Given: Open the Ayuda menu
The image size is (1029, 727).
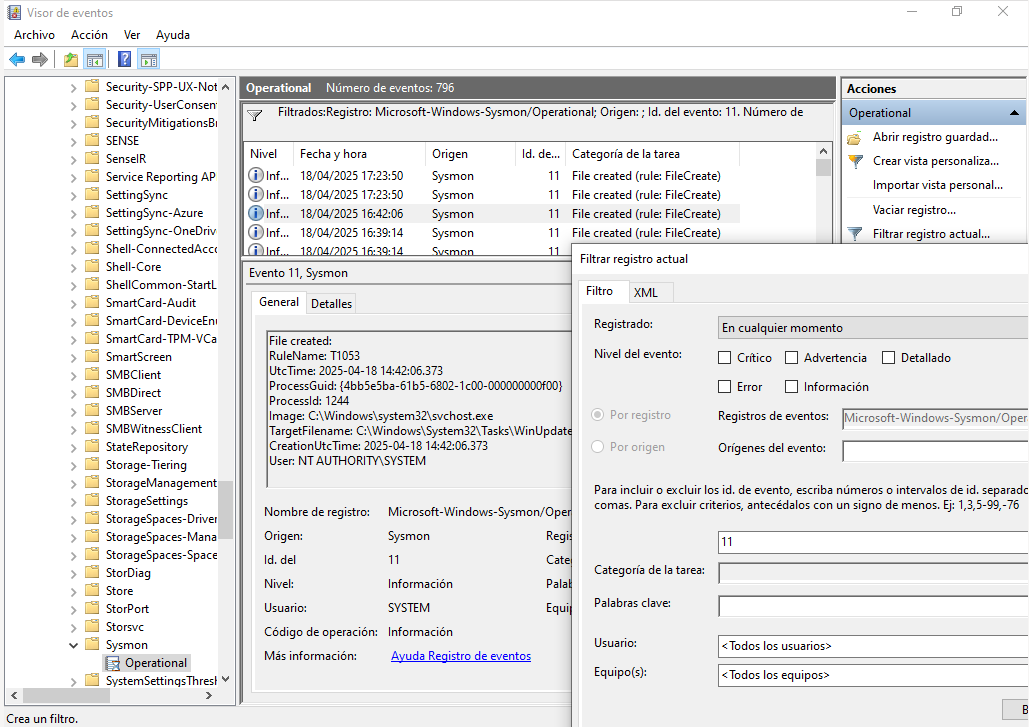Looking at the screenshot, I should click(173, 35).
